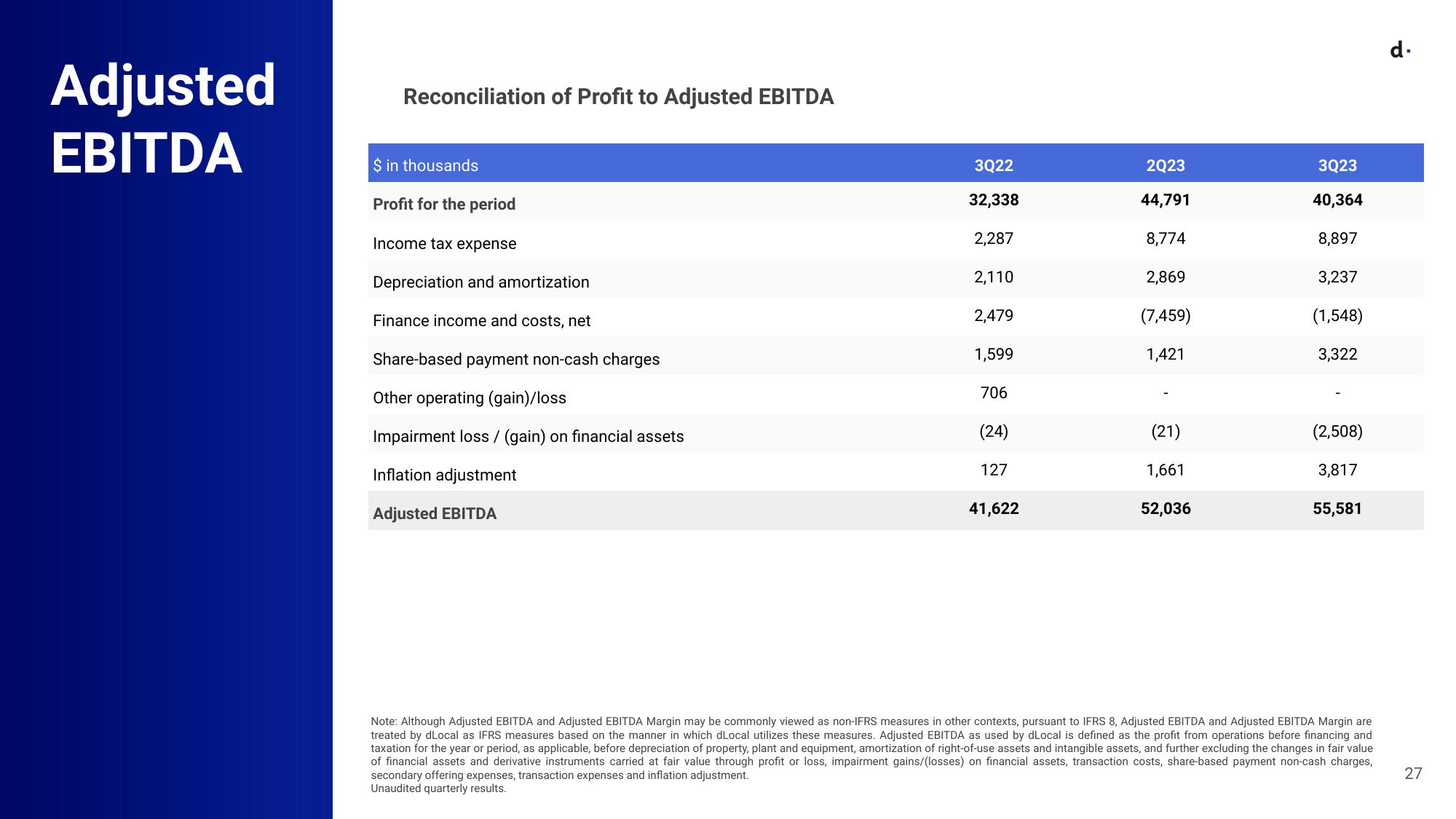Click profit value 40,364

click(1337, 200)
